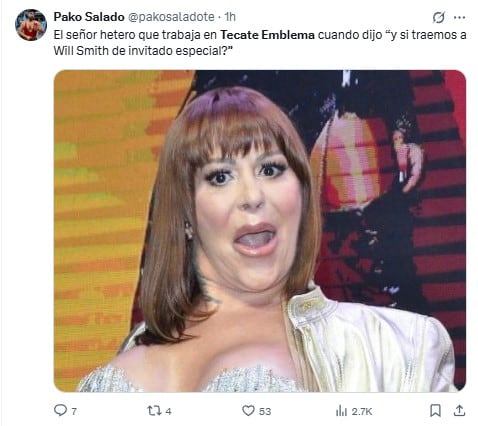Bookmark this post
Viewport: 478px width, 426px height.
point(435,411)
